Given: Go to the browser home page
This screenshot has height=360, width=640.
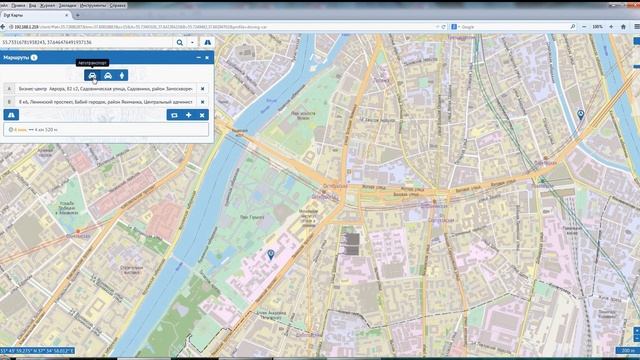Looking at the screenshot, I should pyautogui.click(x=623, y=27).
